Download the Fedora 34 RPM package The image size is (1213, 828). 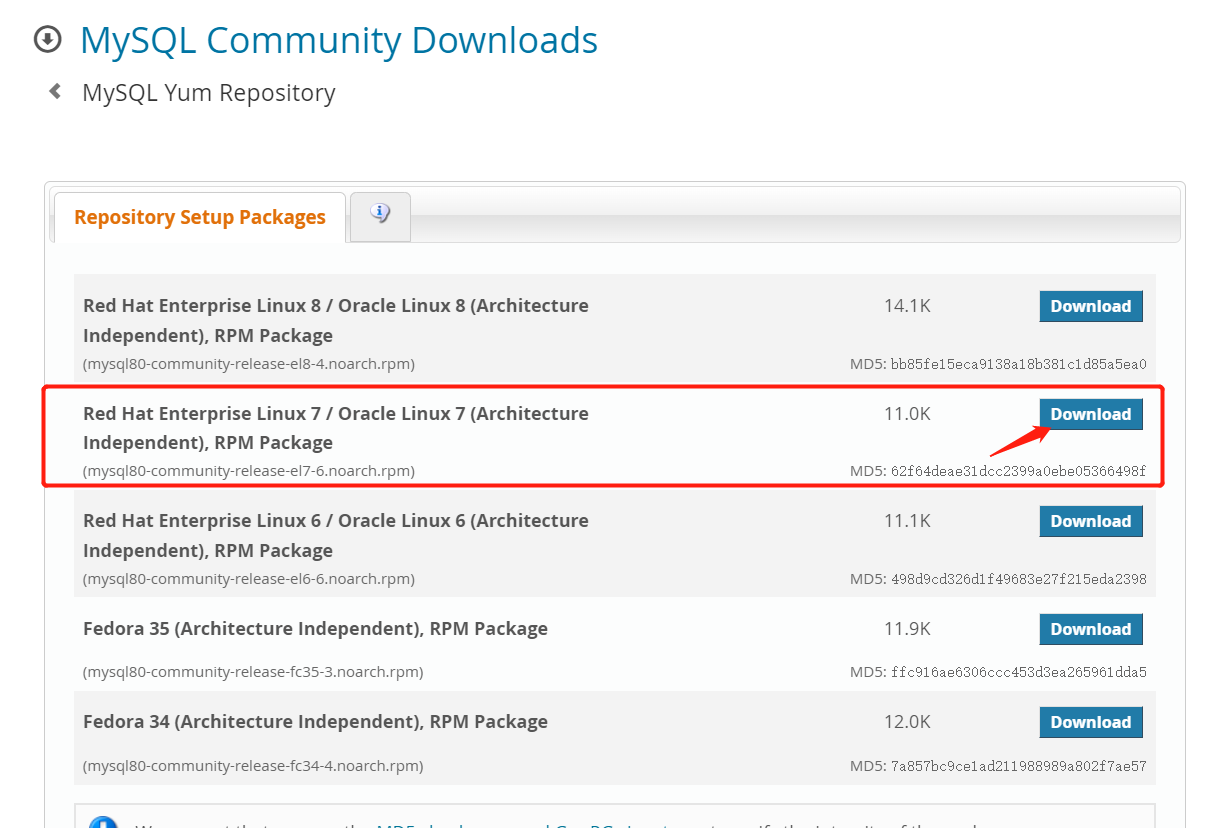1091,722
